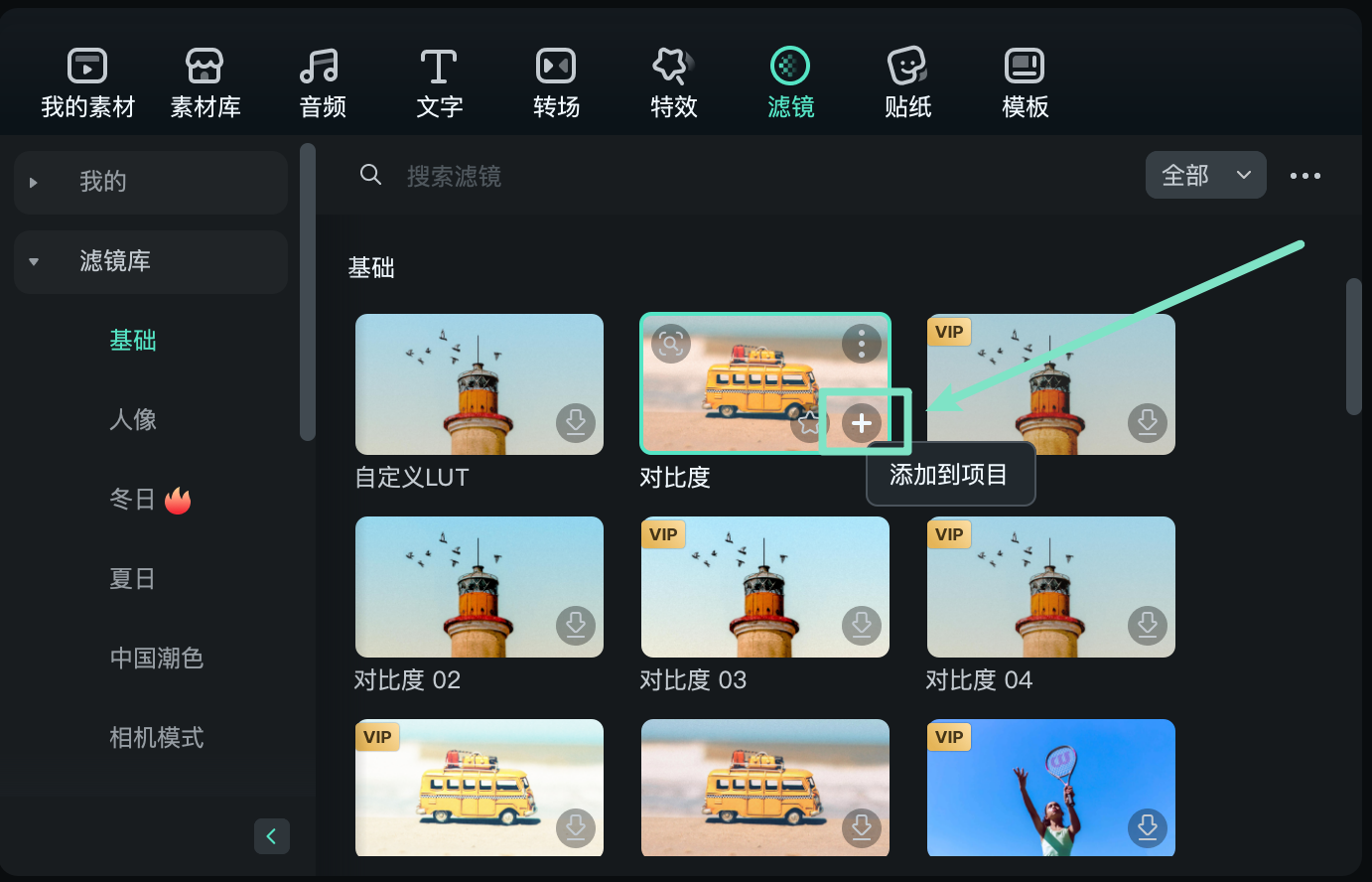Select the 文字 text tool icon
This screenshot has width=1372, height=882.
tap(439, 81)
